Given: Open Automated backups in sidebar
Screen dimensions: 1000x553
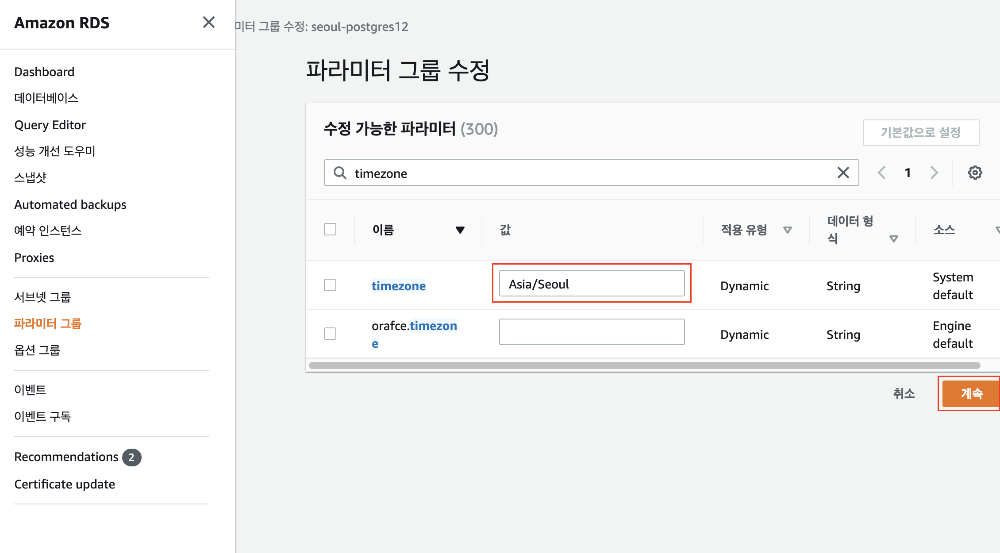Looking at the screenshot, I should coord(70,204).
